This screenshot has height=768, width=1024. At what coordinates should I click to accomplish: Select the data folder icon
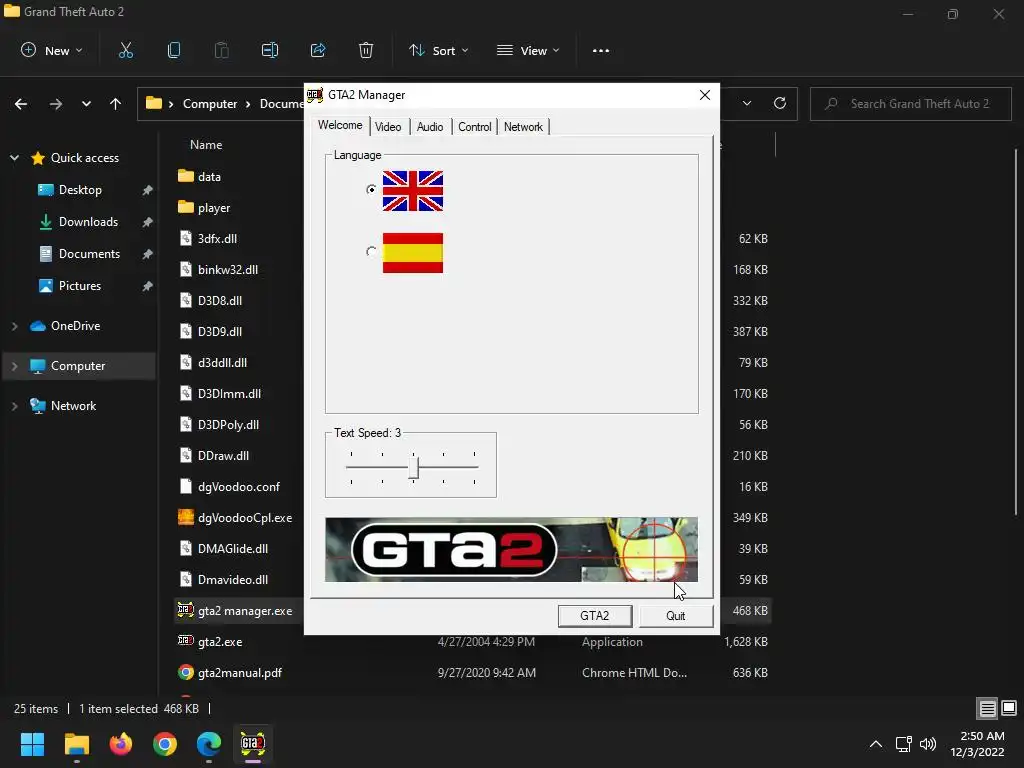pos(186,176)
